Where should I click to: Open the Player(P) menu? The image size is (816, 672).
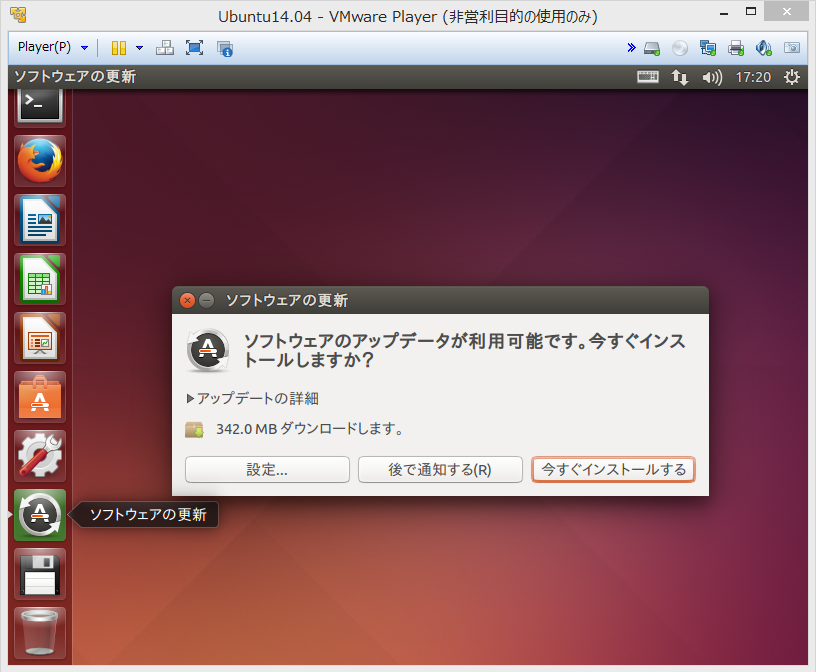(x=44, y=47)
